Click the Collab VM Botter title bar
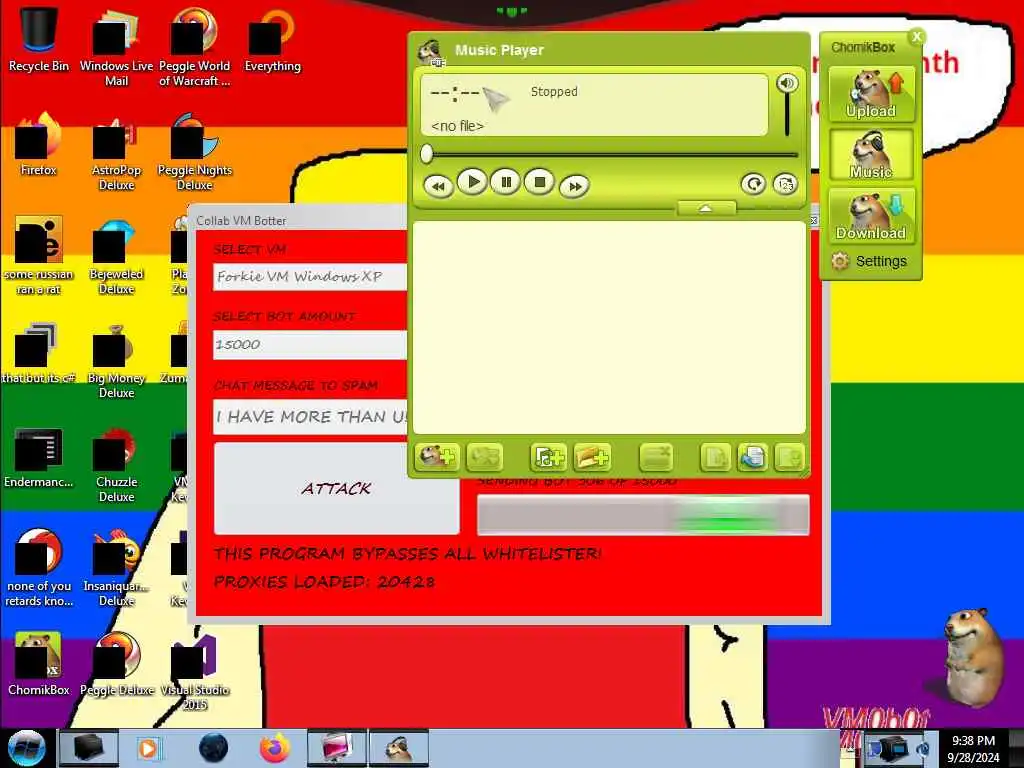Viewport: 1024px width, 768px height. [300, 220]
